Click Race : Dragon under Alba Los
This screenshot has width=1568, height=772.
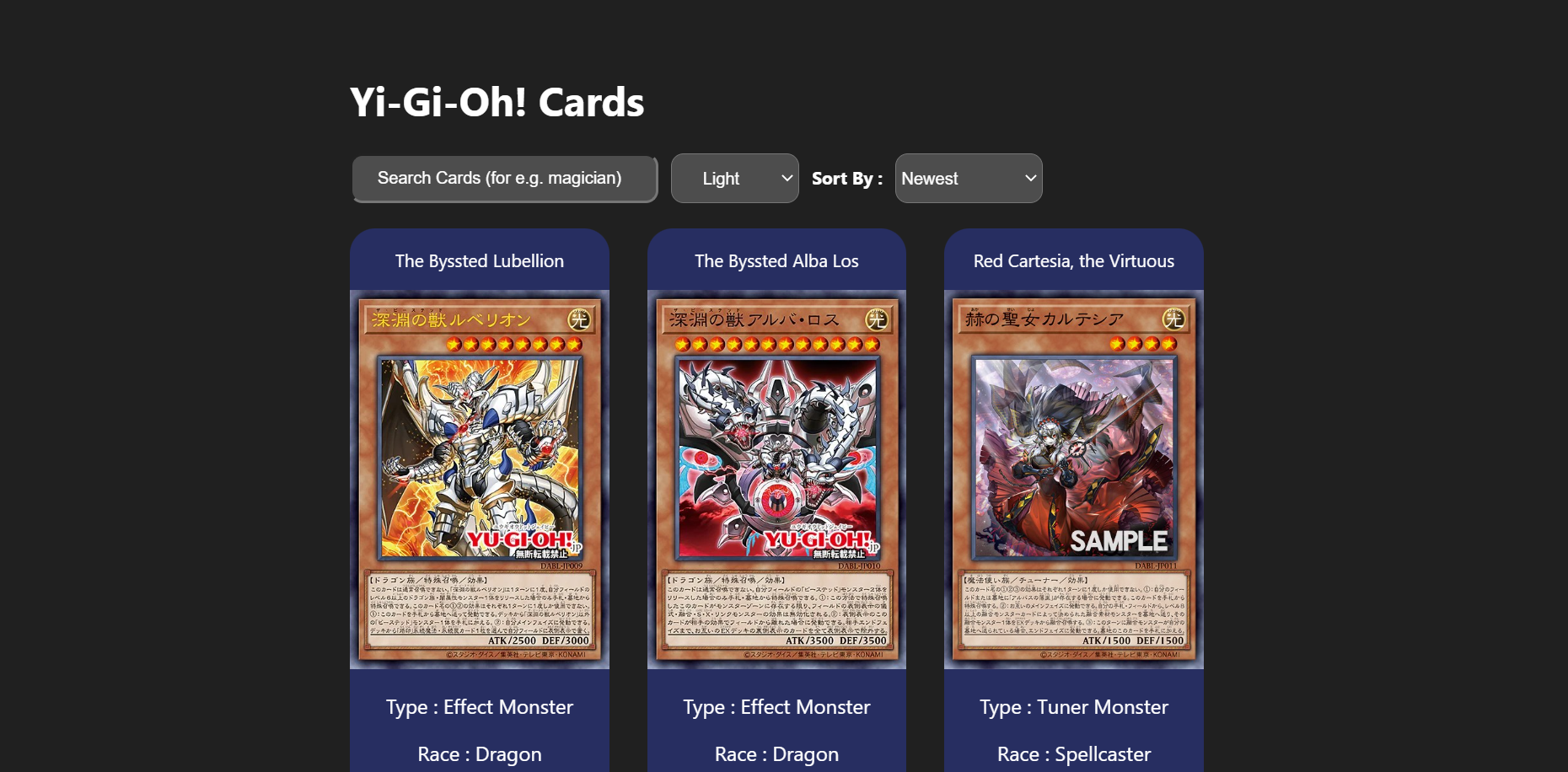pyautogui.click(x=776, y=754)
